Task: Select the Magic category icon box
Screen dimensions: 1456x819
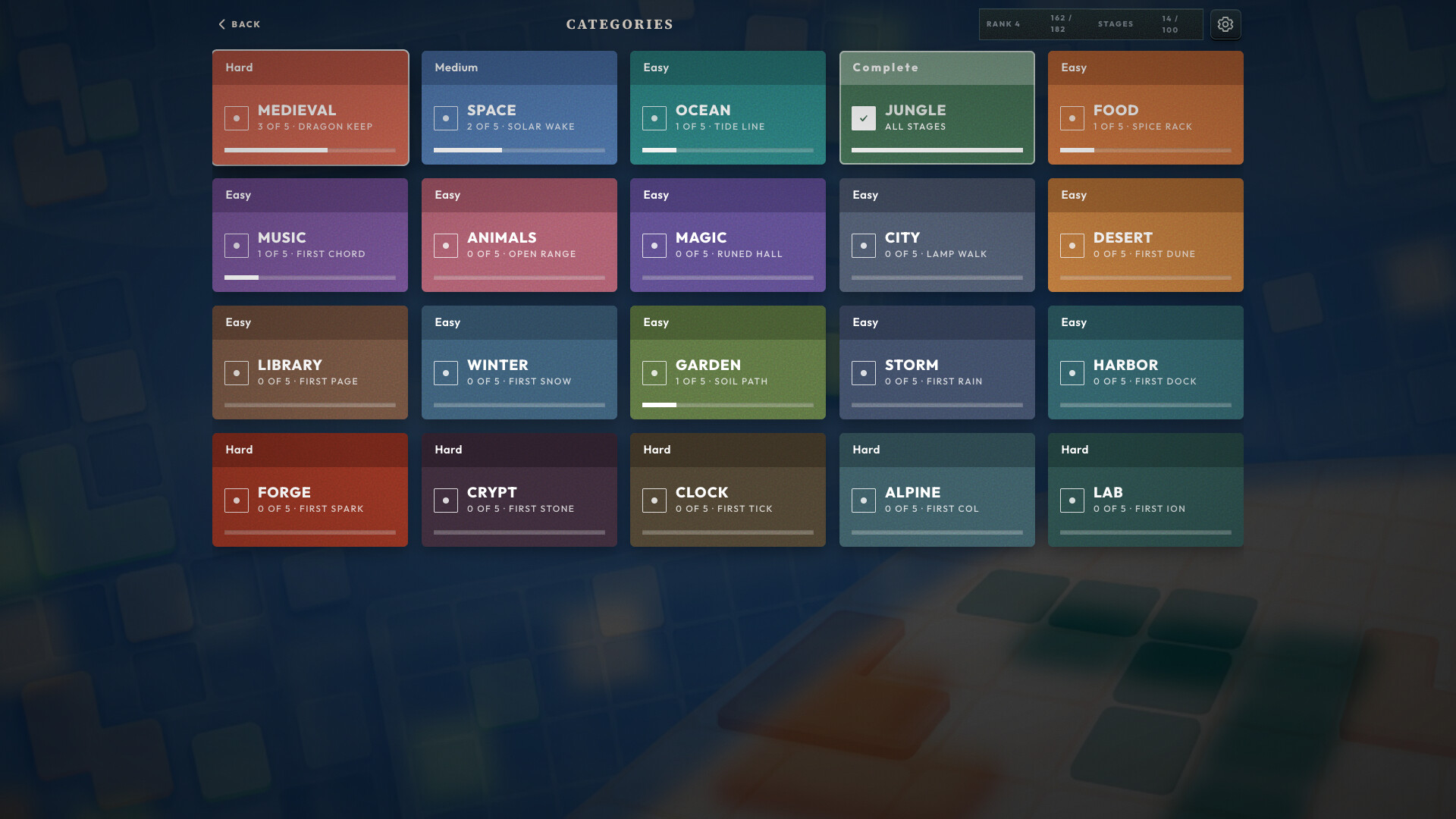Action: [654, 246]
